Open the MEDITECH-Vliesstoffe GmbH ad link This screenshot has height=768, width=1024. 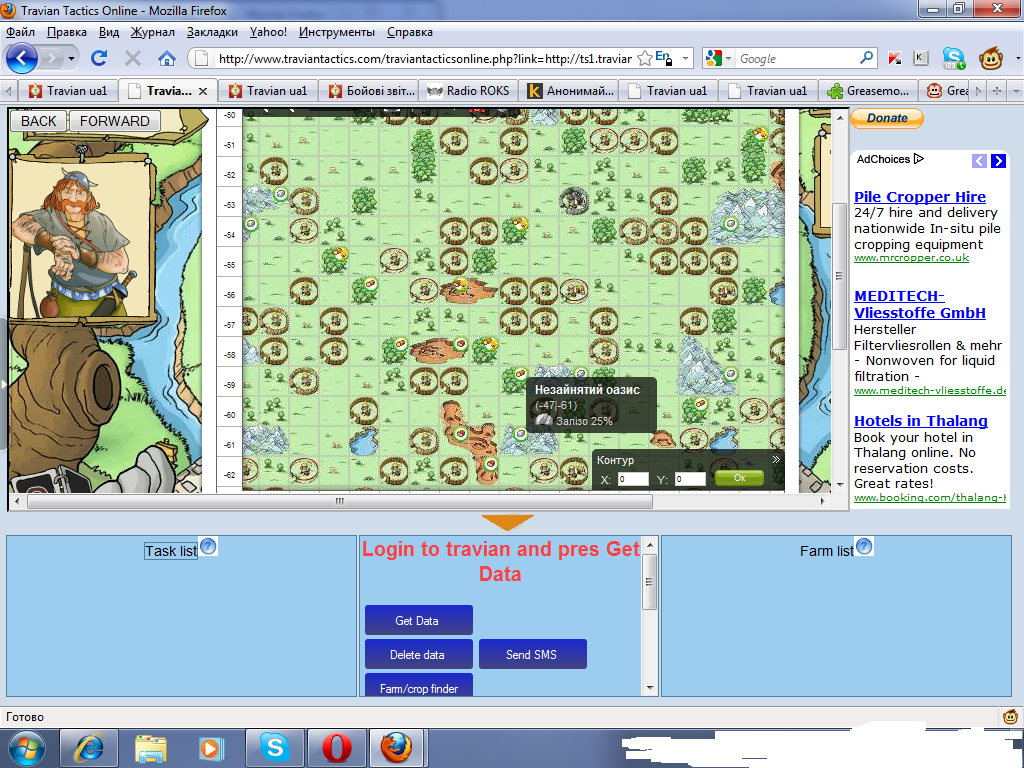pyautogui.click(x=920, y=304)
